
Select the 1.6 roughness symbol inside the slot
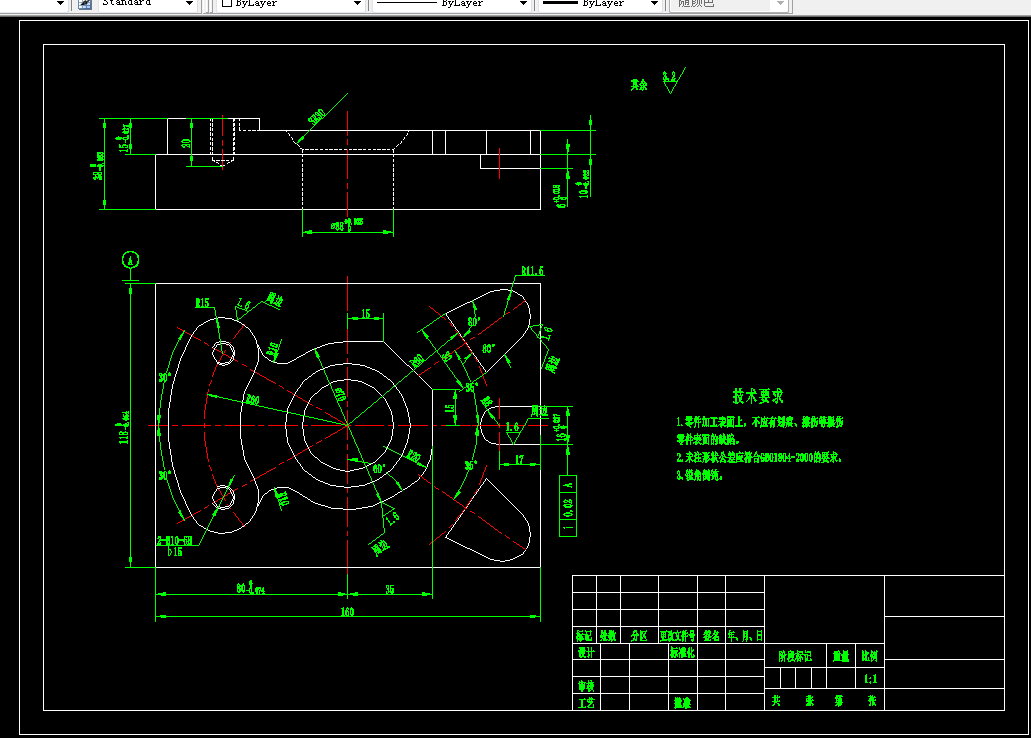pyautogui.click(x=513, y=432)
